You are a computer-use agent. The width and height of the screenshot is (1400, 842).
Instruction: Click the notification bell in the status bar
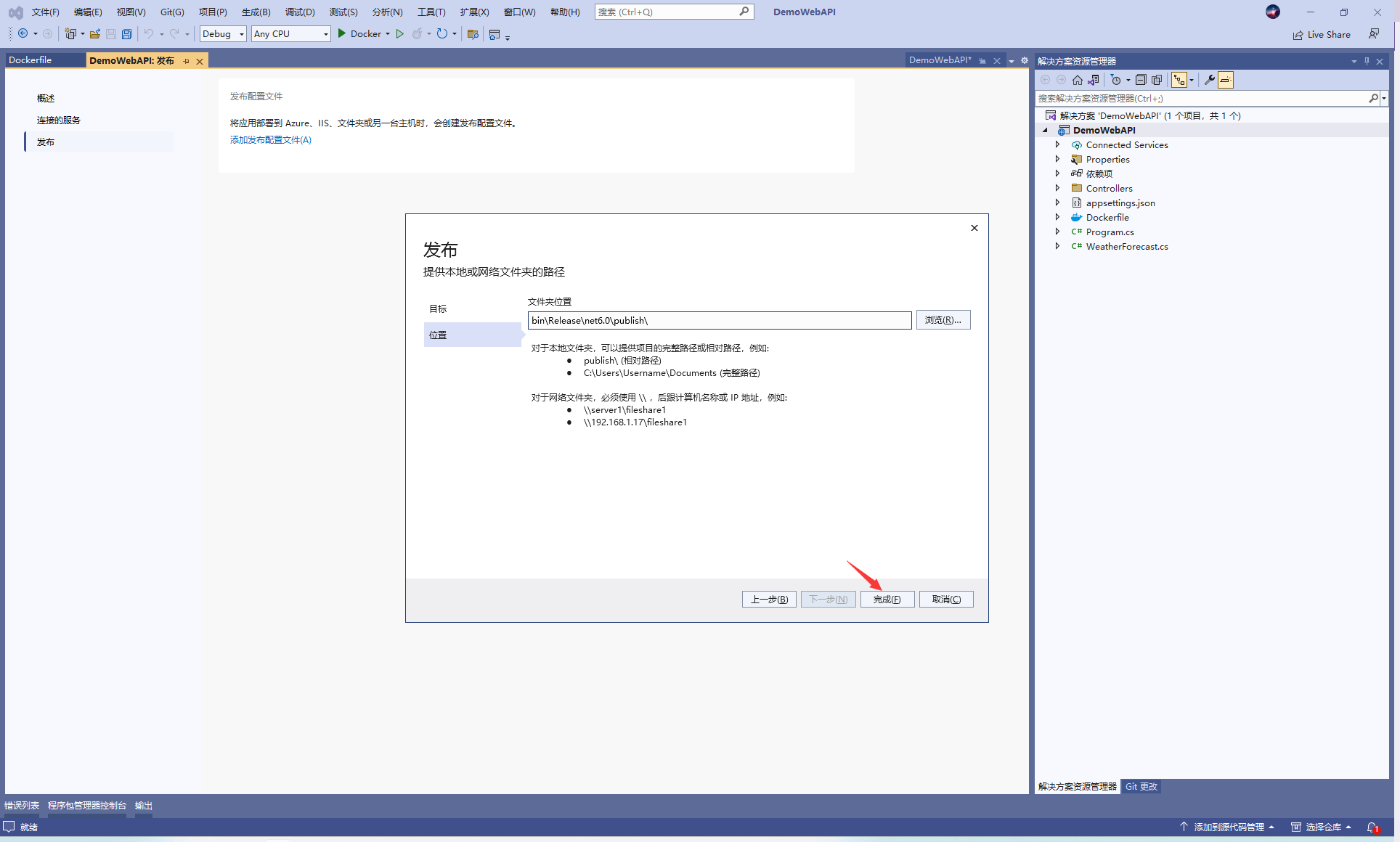tap(1372, 827)
